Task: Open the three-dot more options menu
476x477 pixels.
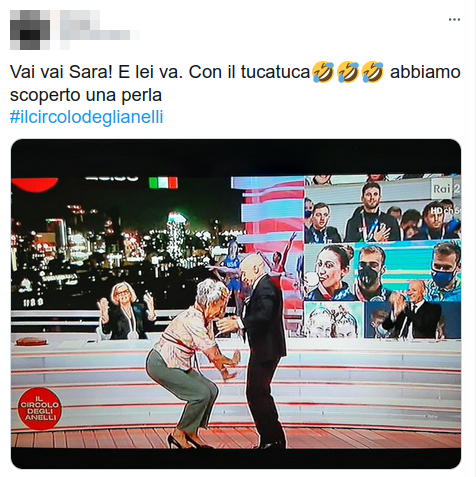Action: [454, 20]
